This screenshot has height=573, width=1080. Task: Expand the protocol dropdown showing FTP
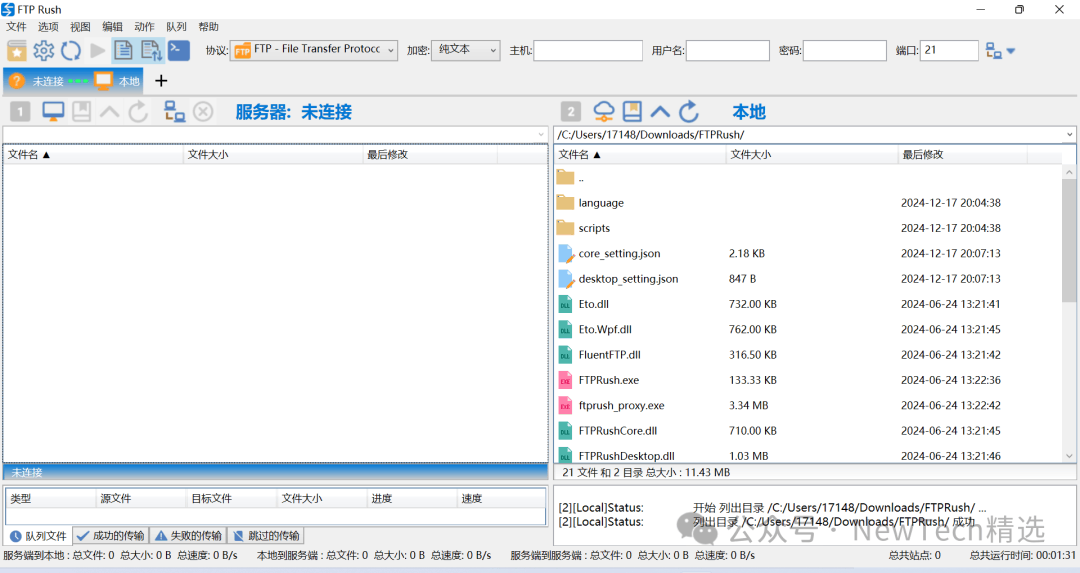point(313,50)
